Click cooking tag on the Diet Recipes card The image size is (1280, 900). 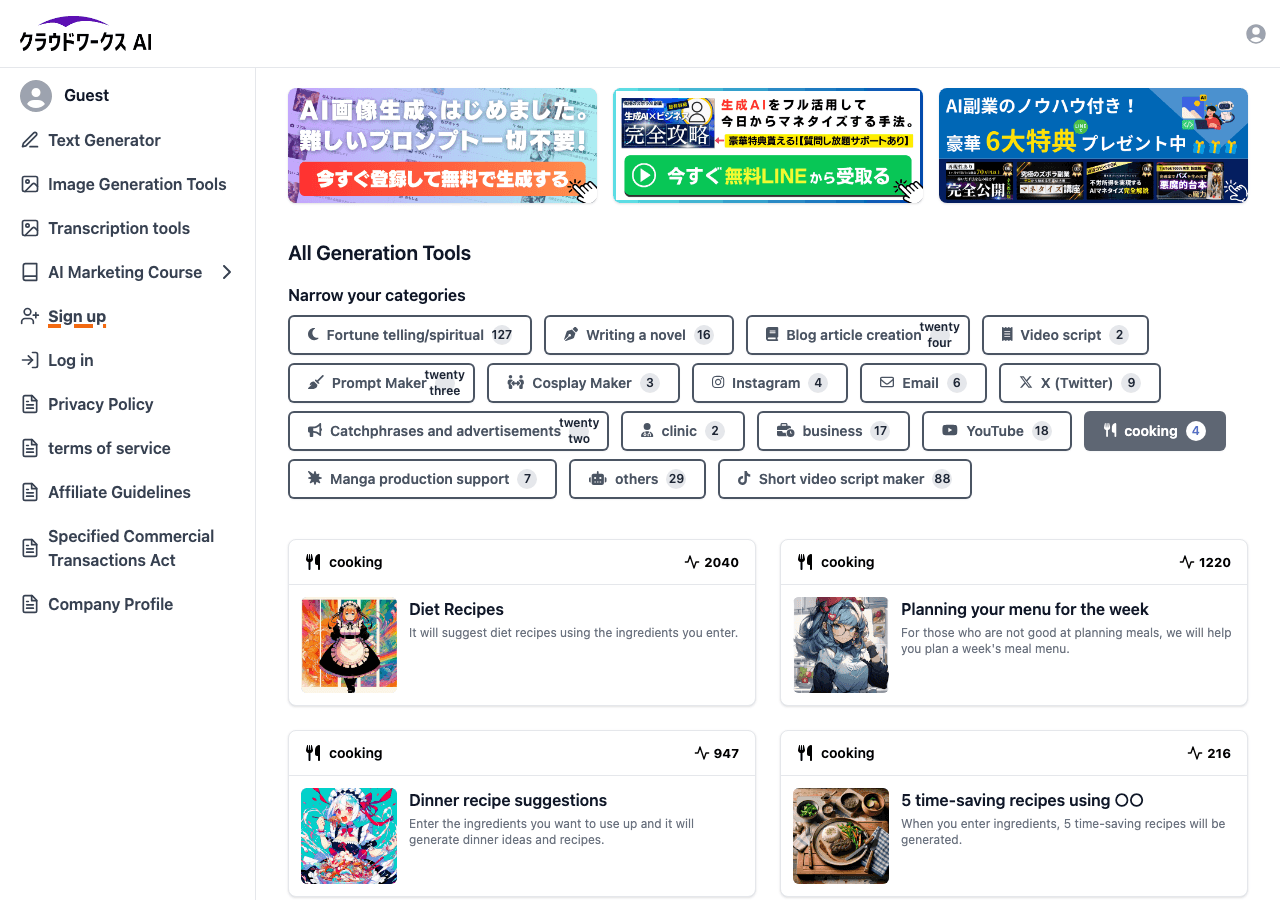pyautogui.click(x=344, y=562)
